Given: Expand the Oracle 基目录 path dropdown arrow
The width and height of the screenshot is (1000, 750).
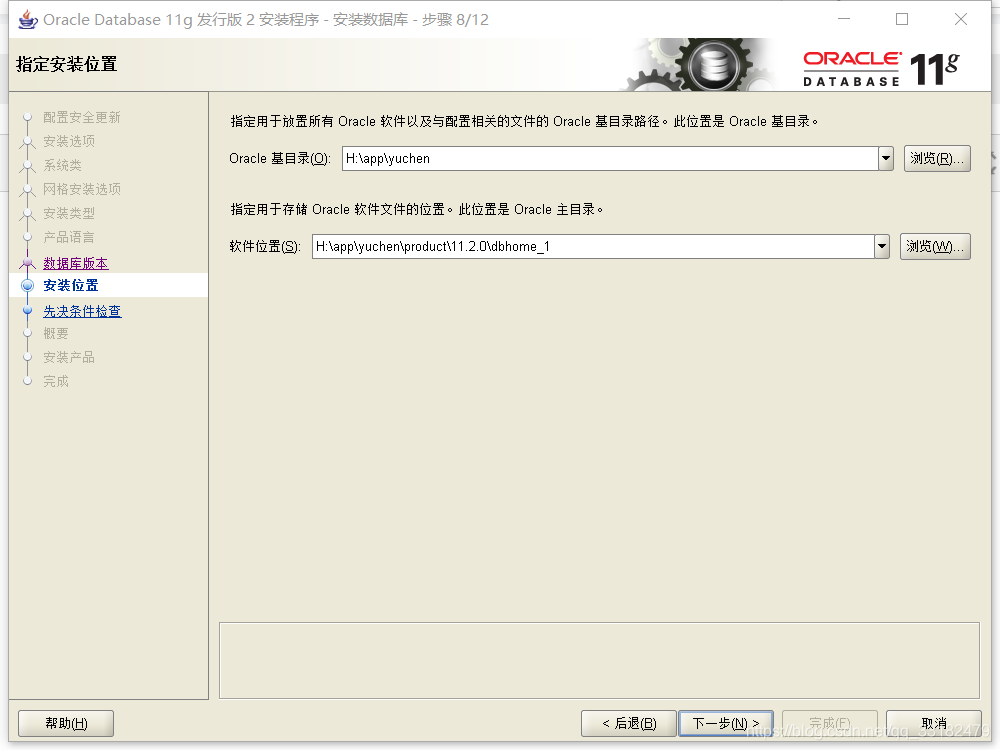Looking at the screenshot, I should (886, 158).
